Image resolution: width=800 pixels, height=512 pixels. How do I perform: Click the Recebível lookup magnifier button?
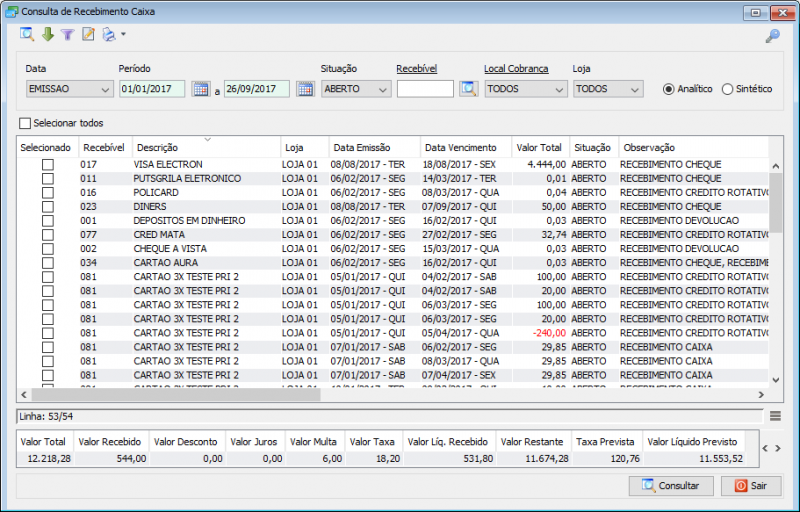pos(468,89)
